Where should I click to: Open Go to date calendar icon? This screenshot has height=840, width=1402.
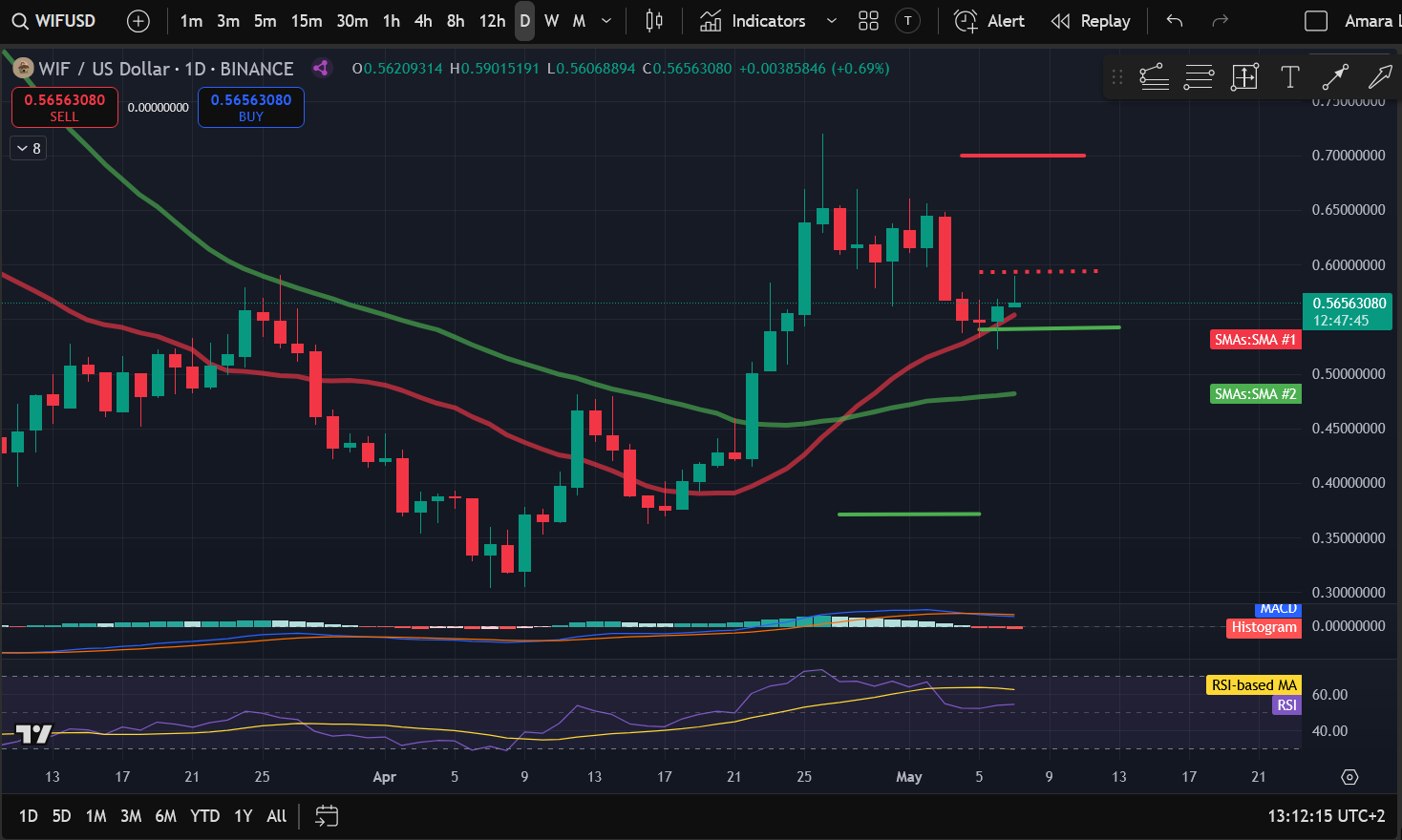tap(327, 816)
